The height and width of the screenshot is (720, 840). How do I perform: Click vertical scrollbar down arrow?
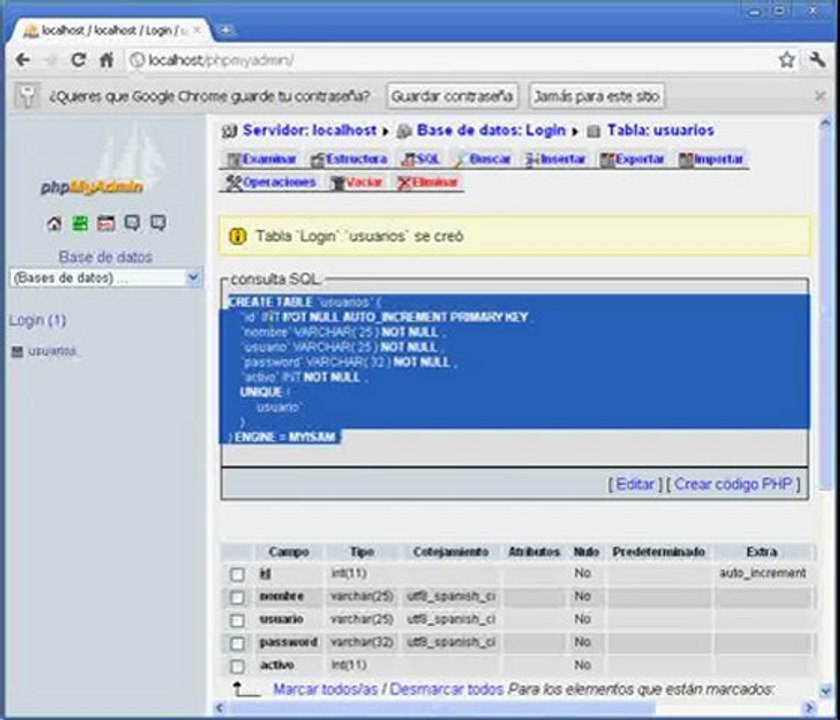point(825,691)
